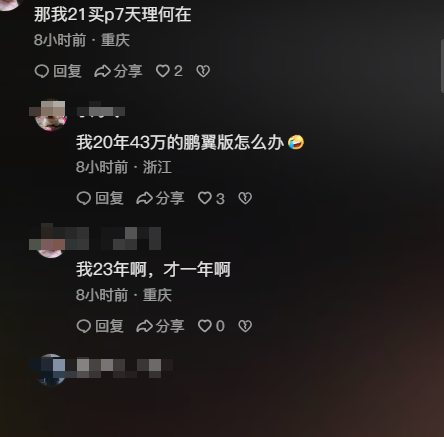Dislike the 21买p7天理何在 comment
The height and width of the screenshot is (437, 444).
[x=203, y=71]
